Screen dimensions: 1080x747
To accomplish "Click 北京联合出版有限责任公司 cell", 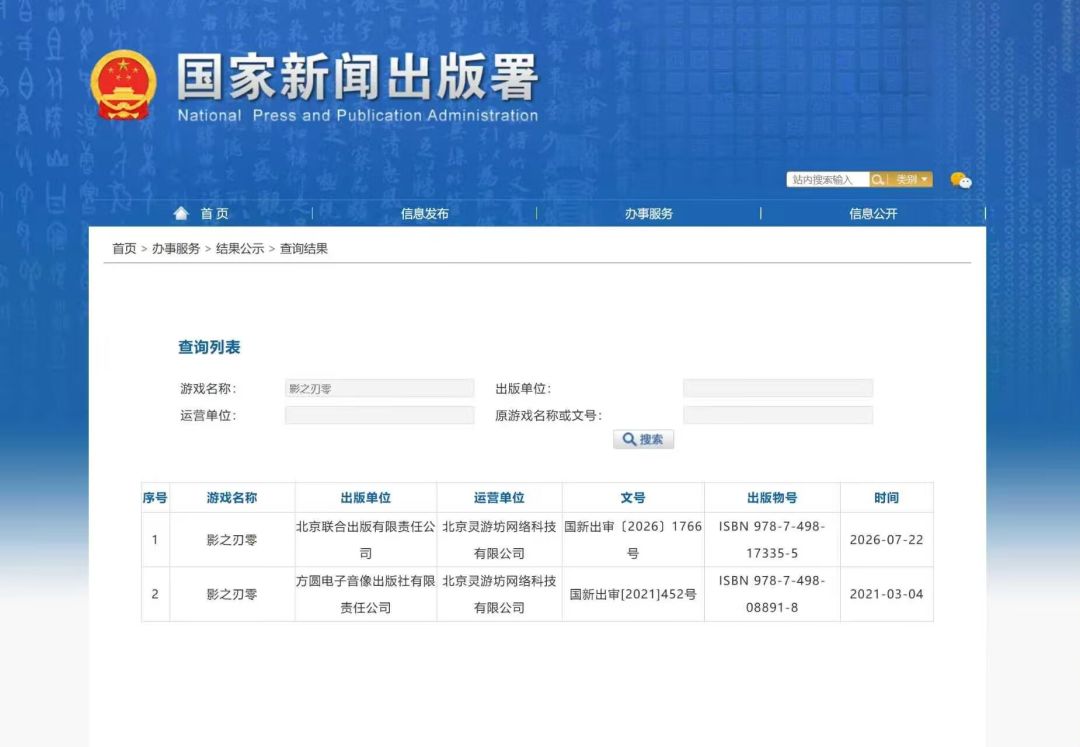I will [366, 540].
